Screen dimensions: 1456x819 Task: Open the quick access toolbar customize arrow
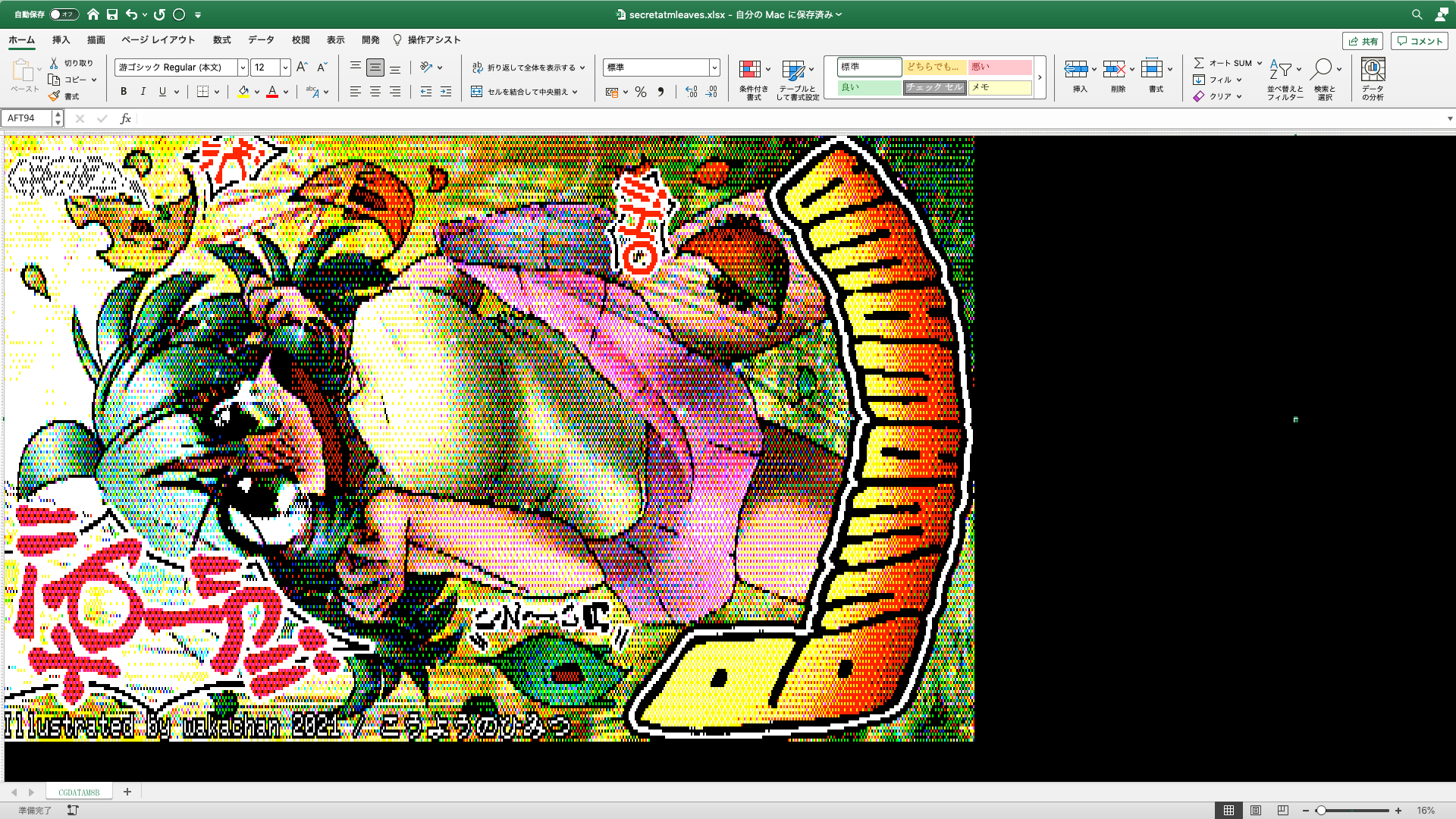click(198, 14)
